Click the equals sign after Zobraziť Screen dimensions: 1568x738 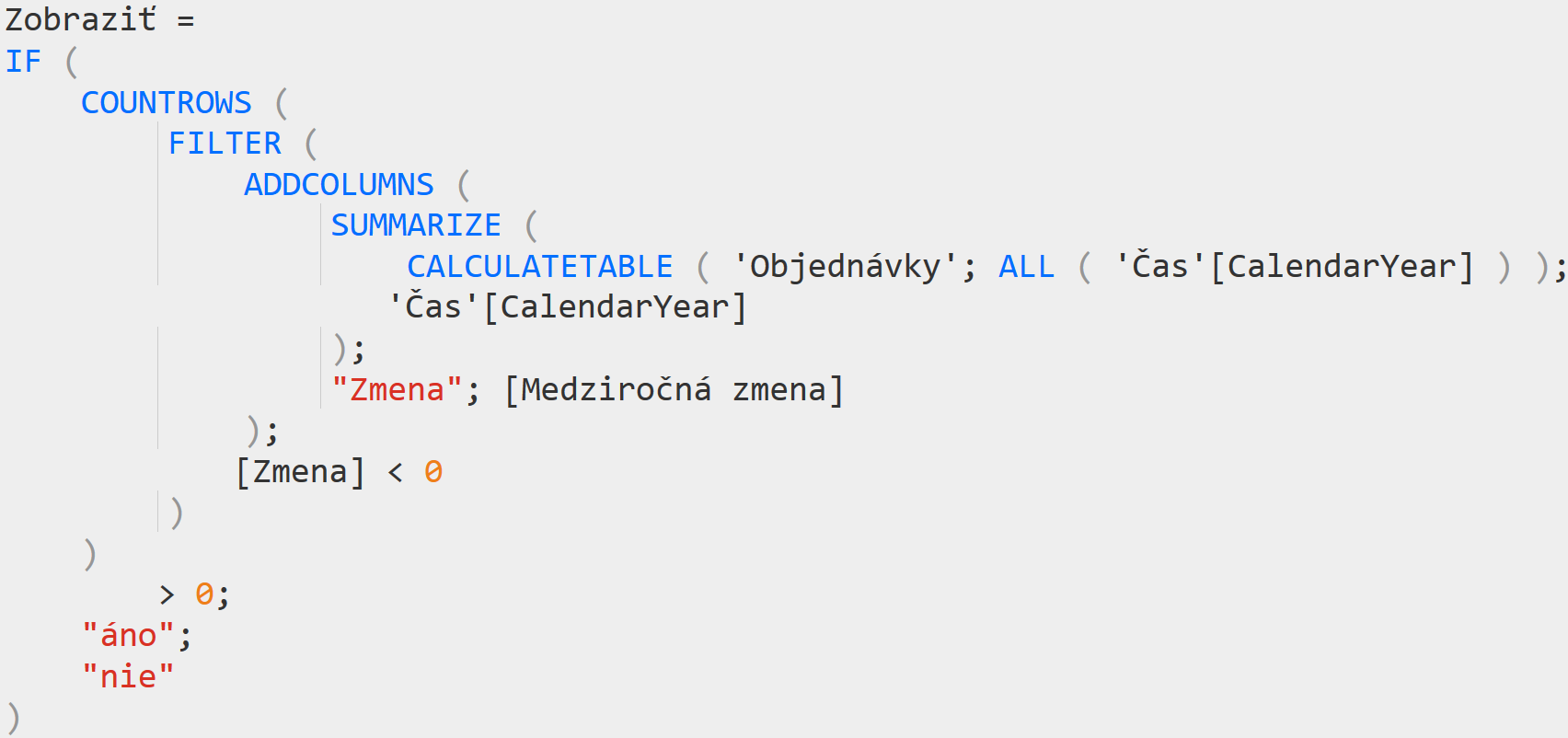(x=186, y=21)
